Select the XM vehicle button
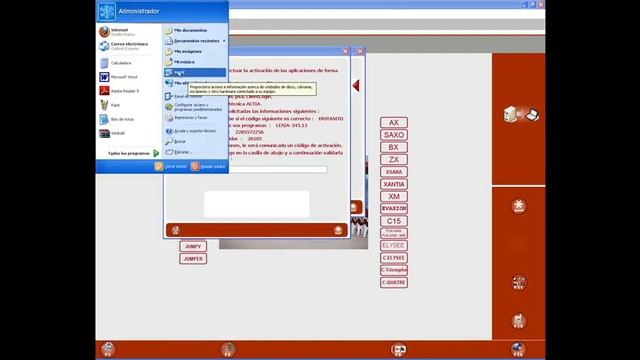The image size is (640, 360). click(x=393, y=196)
